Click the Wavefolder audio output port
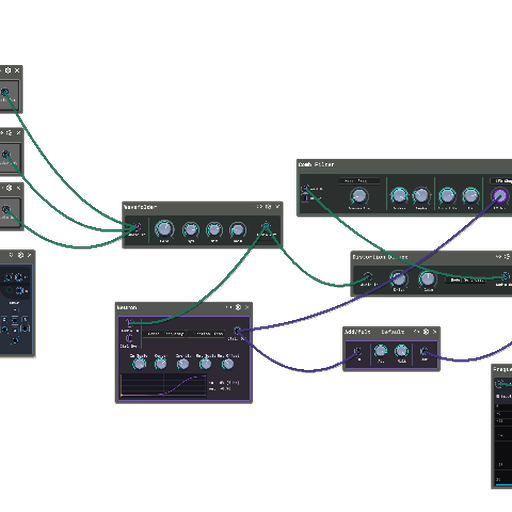Screen dimensions: 512x512 click(x=266, y=226)
